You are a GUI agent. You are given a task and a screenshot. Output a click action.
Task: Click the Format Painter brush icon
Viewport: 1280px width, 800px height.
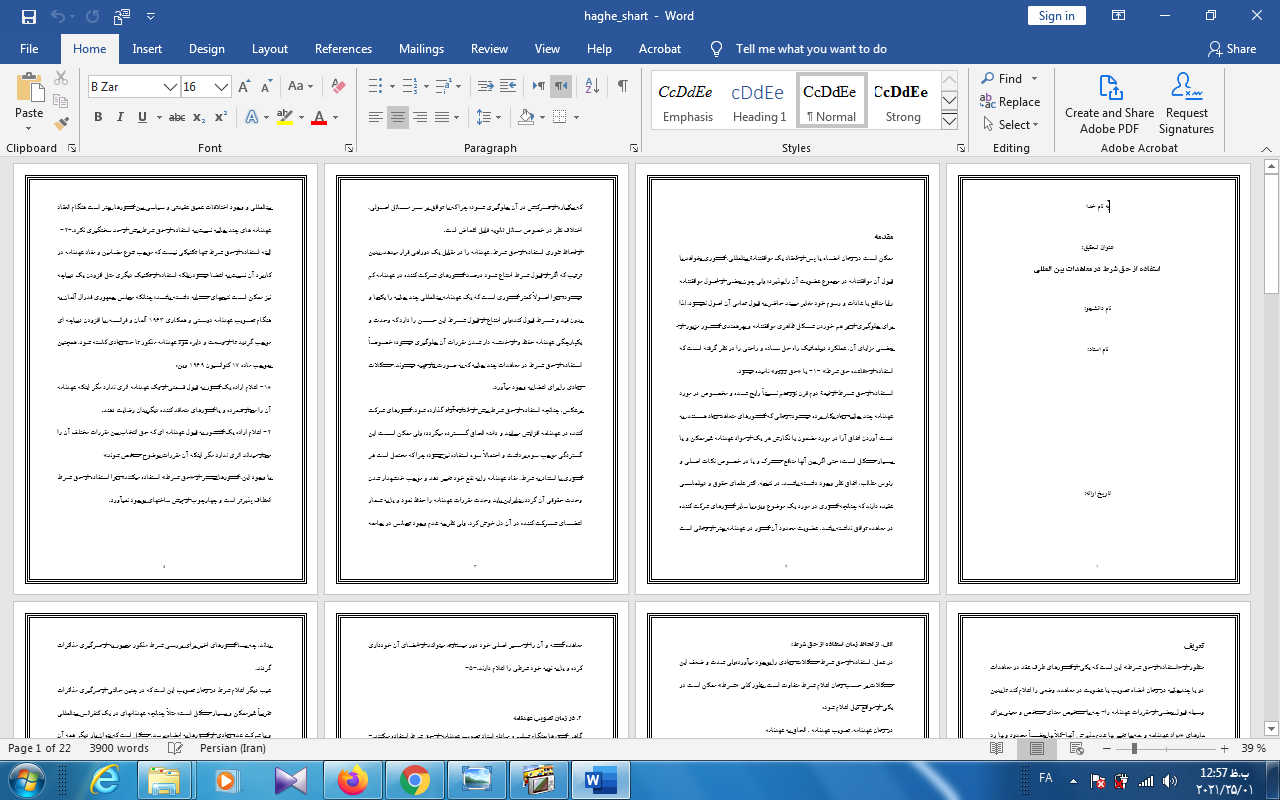[61, 124]
